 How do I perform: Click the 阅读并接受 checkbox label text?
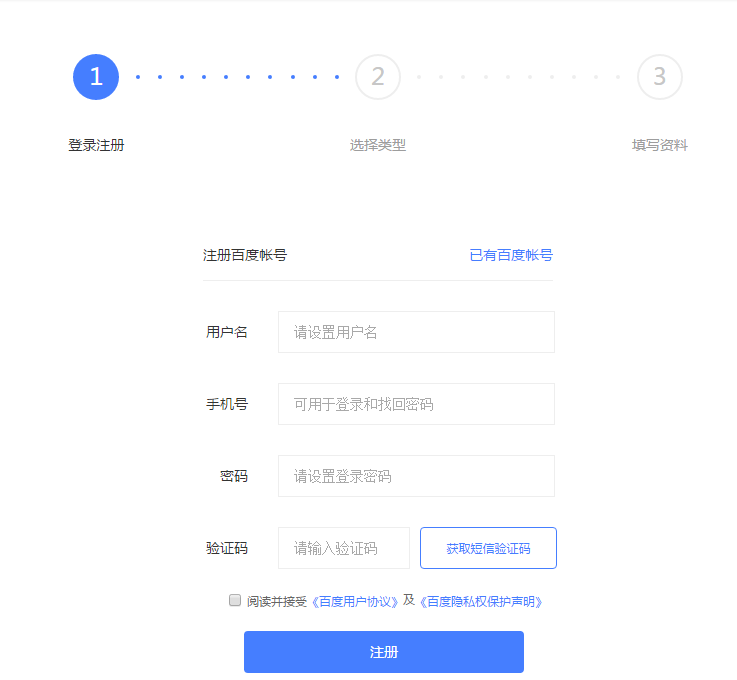coord(277,602)
